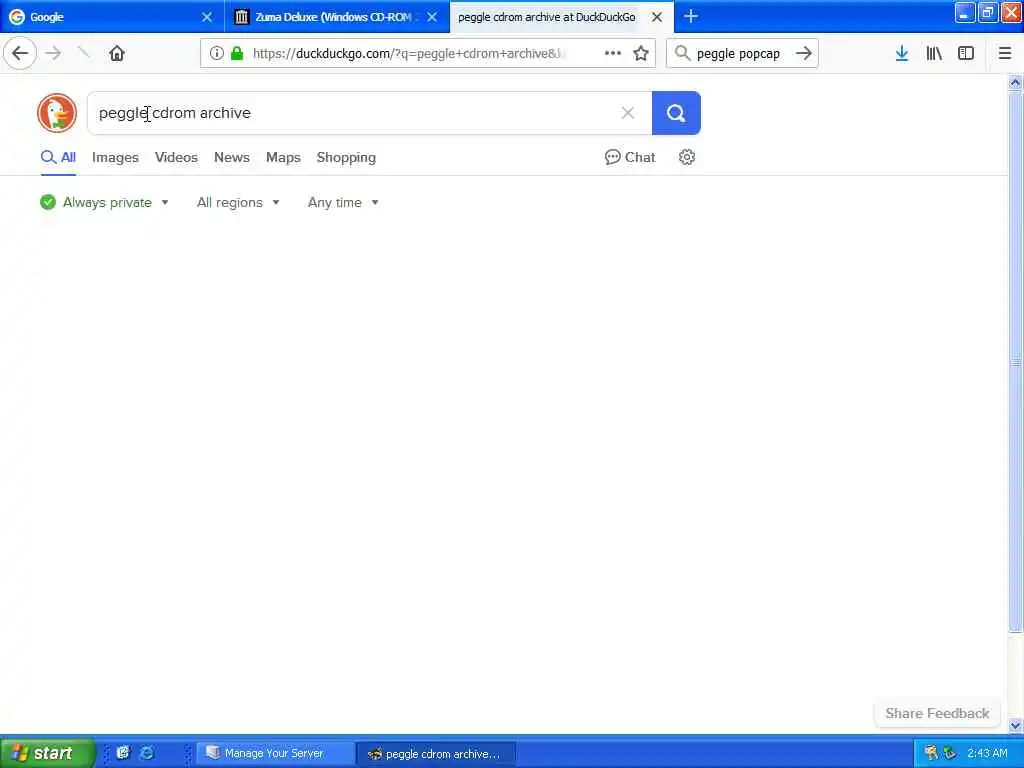Select the All results tab

point(58,157)
